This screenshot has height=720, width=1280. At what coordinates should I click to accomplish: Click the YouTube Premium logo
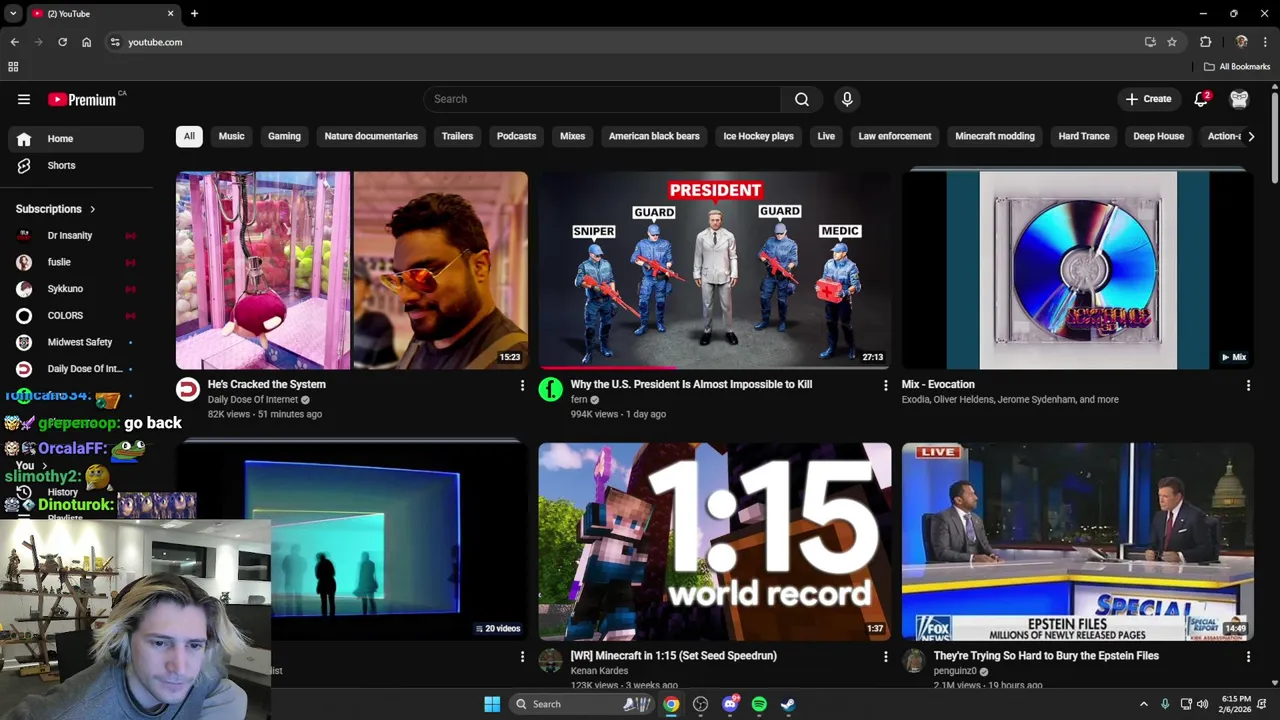tap(83, 99)
